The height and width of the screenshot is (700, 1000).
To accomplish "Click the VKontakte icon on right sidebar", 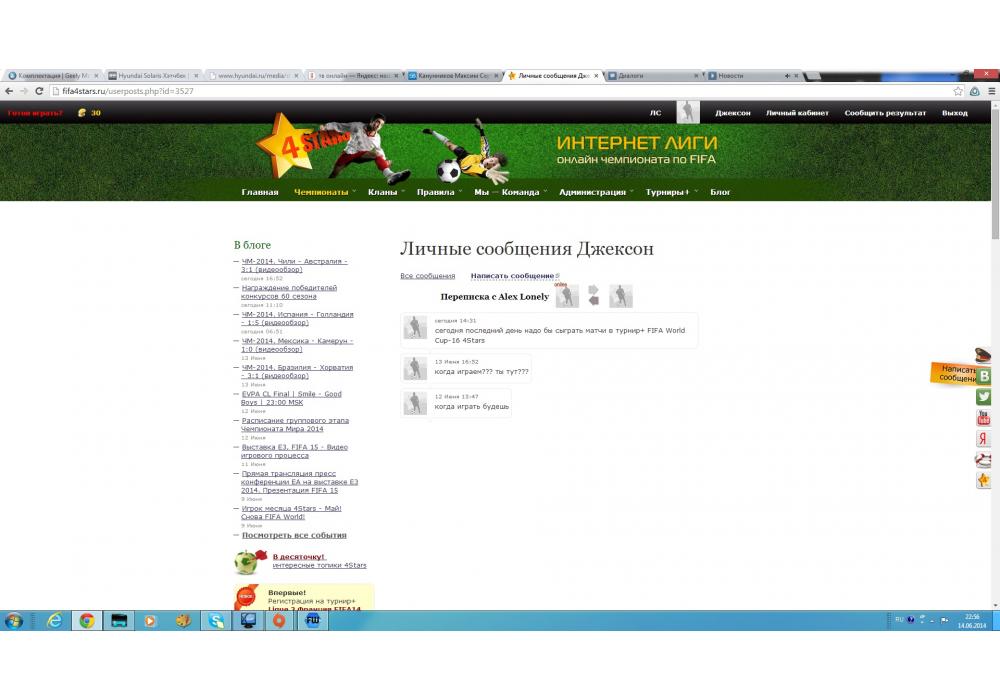I will pyautogui.click(x=984, y=376).
